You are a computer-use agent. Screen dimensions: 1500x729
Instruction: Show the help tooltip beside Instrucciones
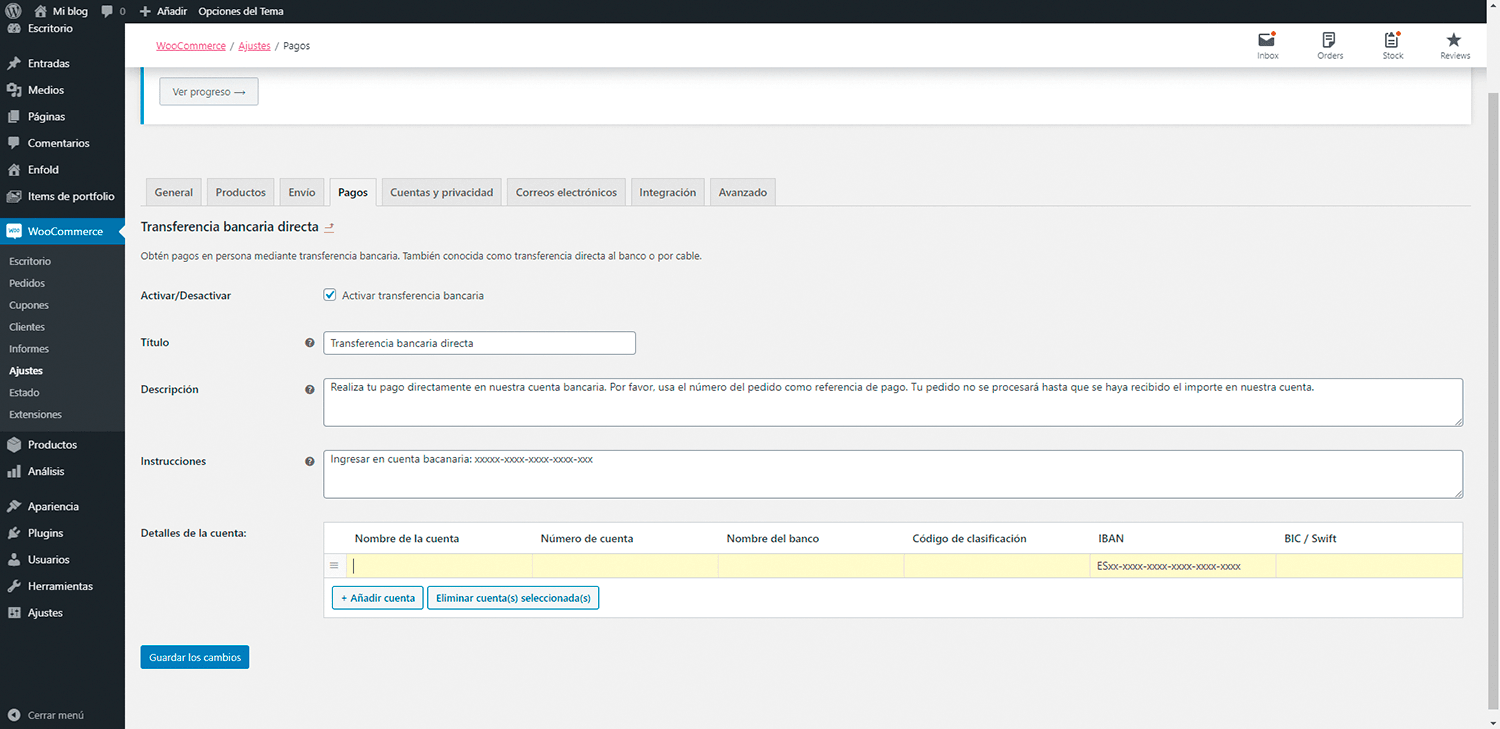tap(310, 461)
